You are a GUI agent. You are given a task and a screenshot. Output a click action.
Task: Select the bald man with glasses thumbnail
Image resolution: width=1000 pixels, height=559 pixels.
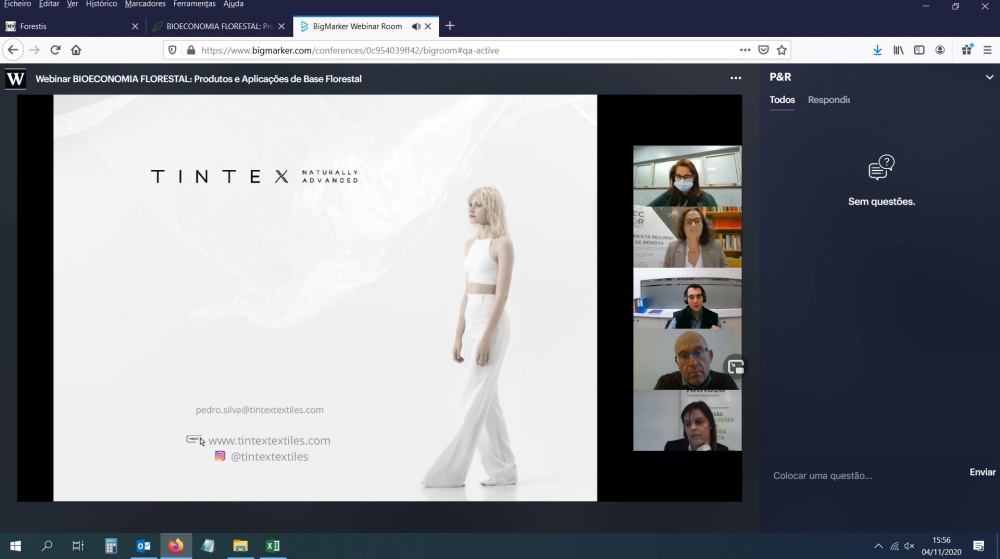point(687,359)
